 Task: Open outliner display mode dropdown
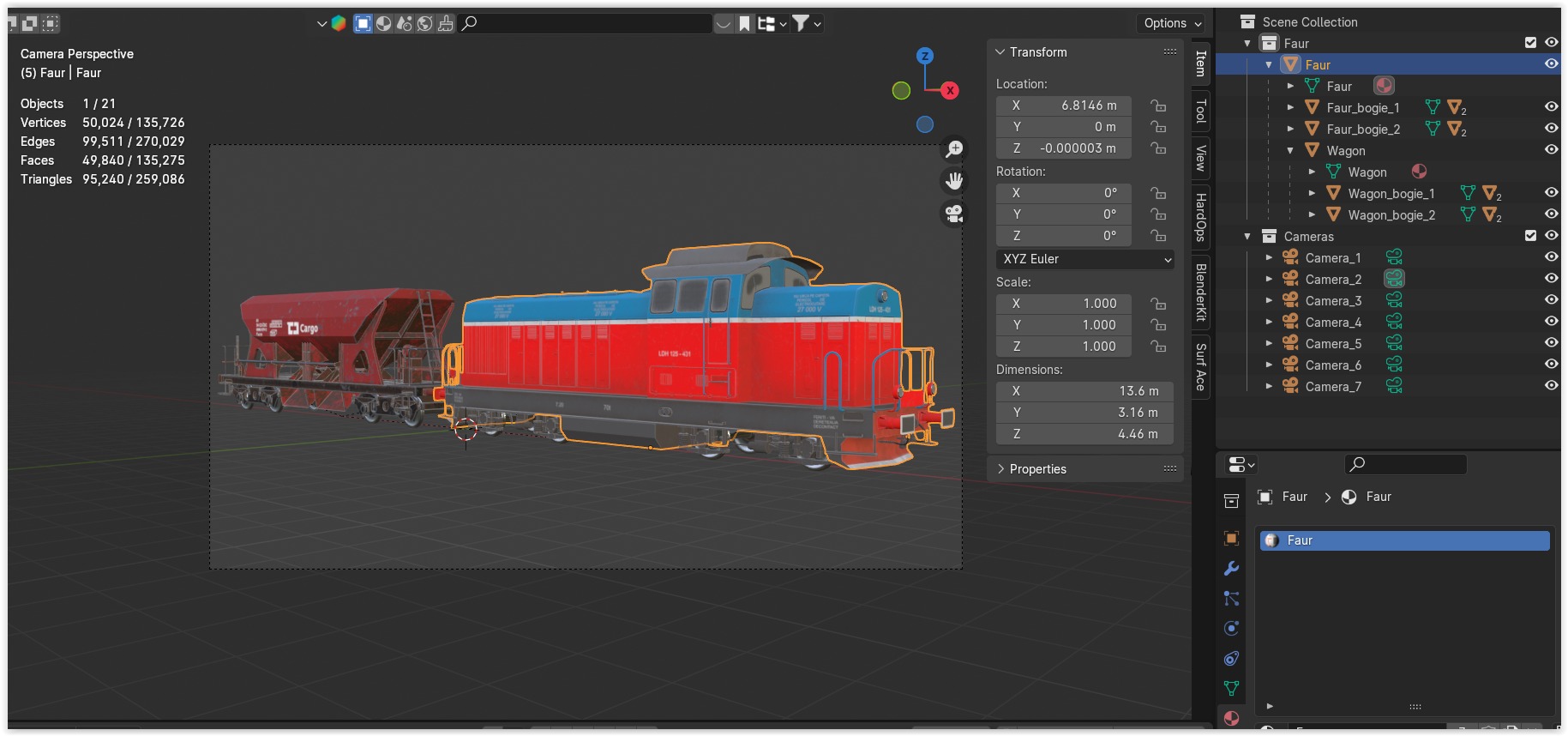(x=771, y=24)
